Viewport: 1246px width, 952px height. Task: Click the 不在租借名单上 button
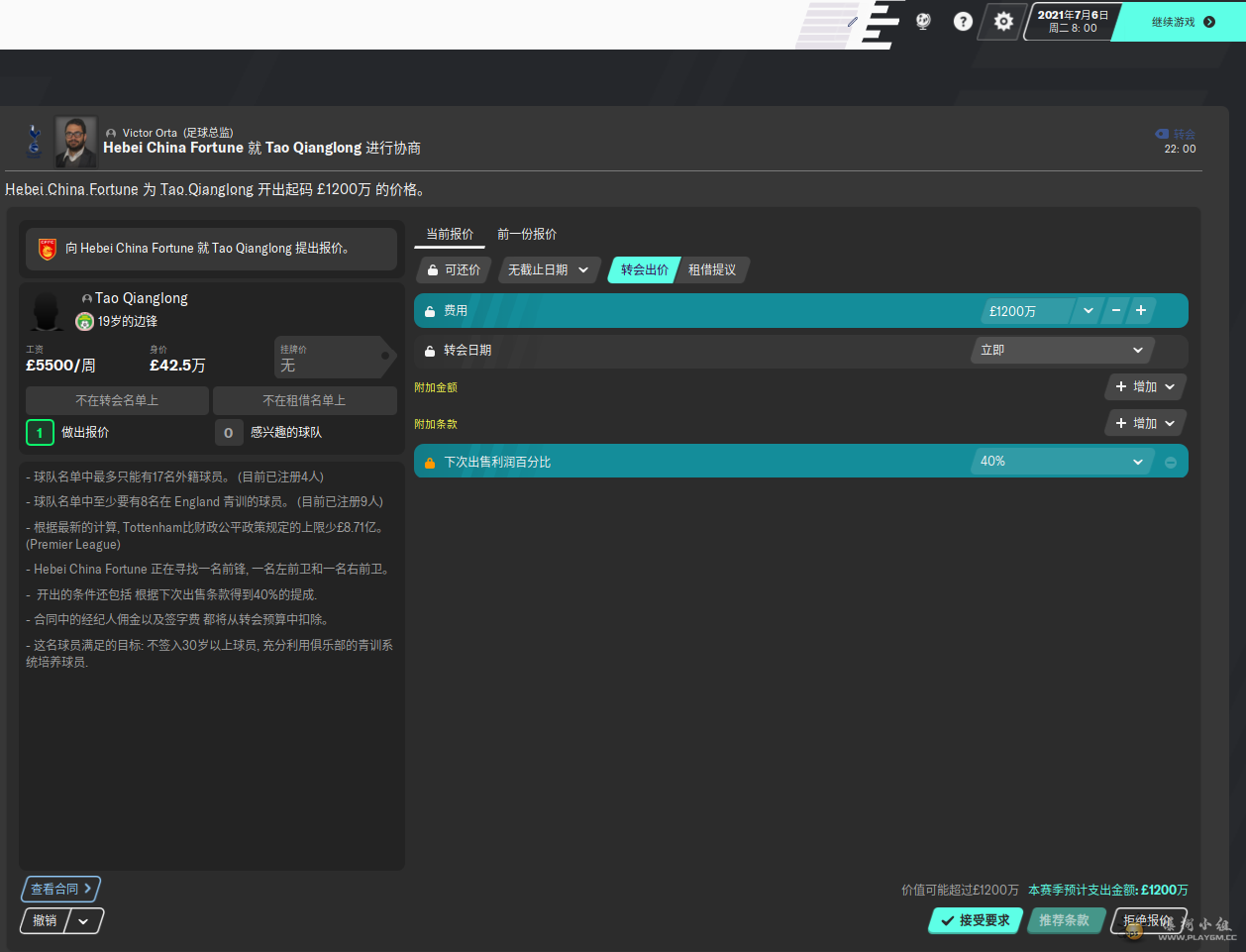tap(304, 400)
